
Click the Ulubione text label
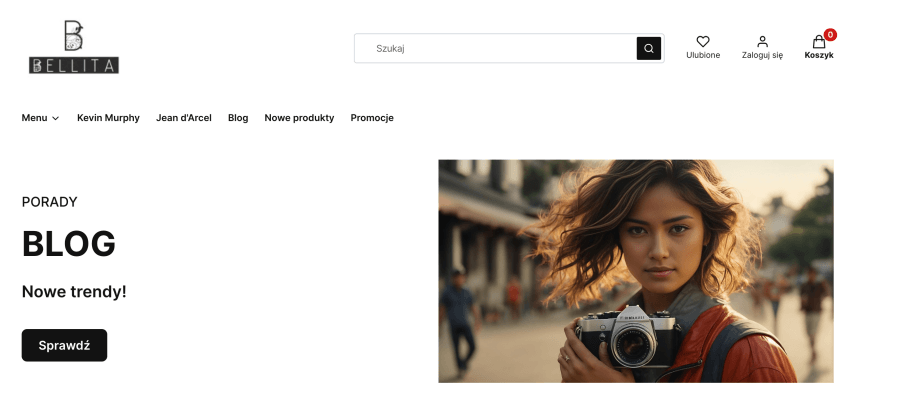703,55
